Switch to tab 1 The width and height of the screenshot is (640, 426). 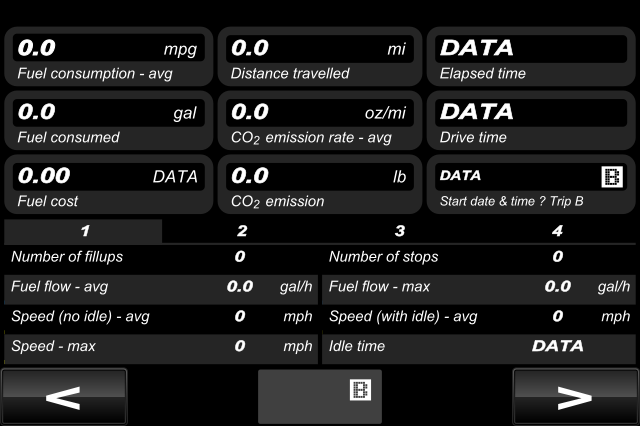click(83, 231)
